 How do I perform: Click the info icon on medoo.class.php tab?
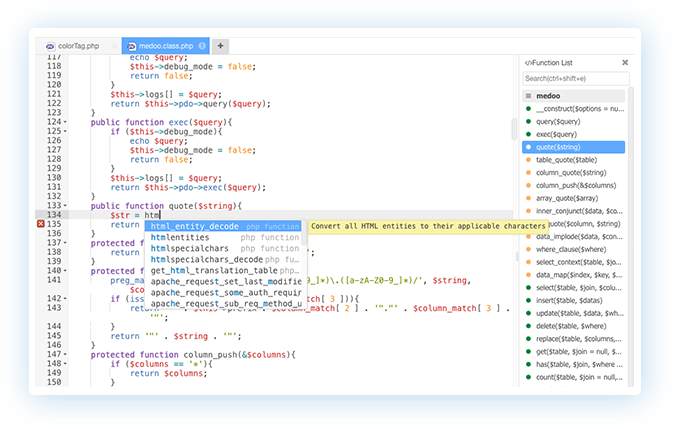tap(202, 46)
